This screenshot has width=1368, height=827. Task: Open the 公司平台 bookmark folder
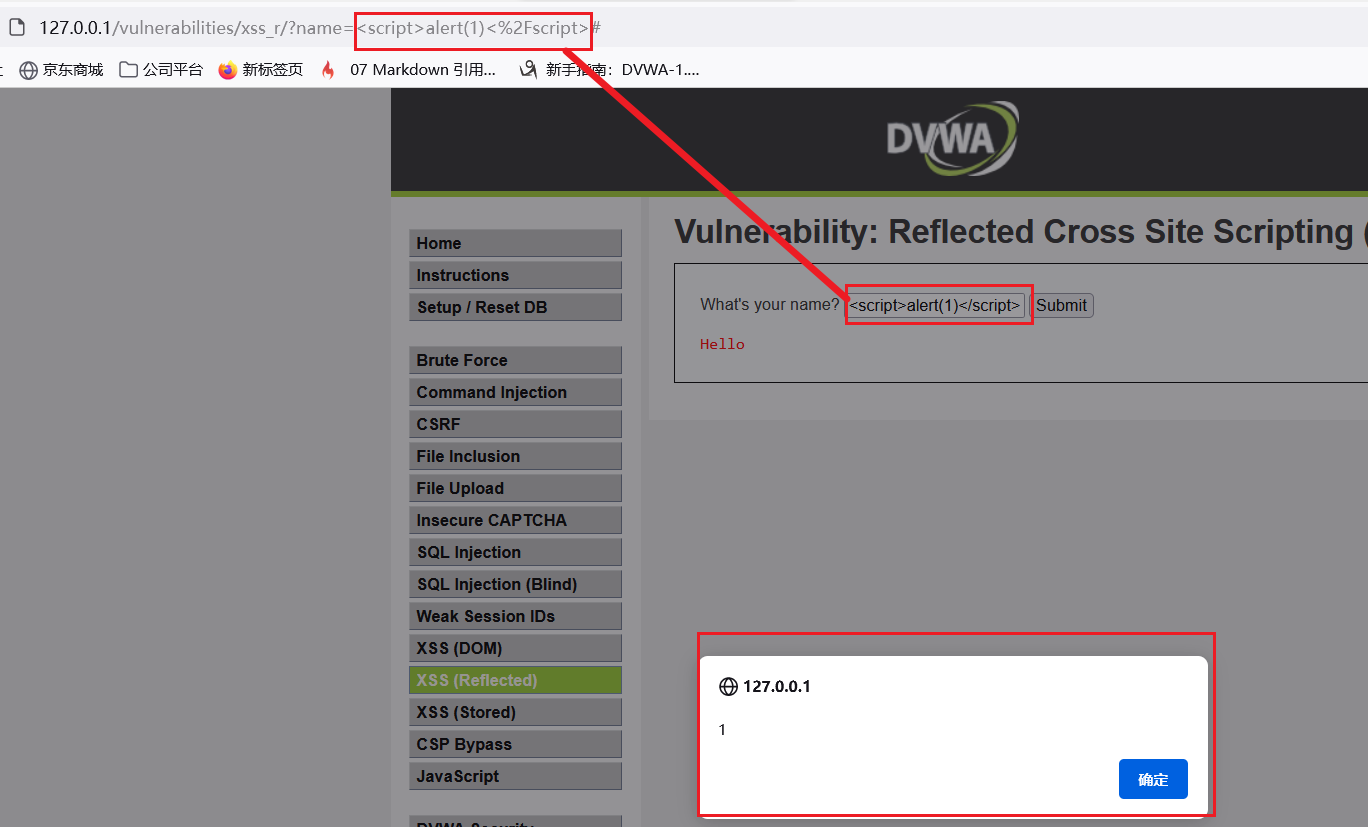[160, 70]
